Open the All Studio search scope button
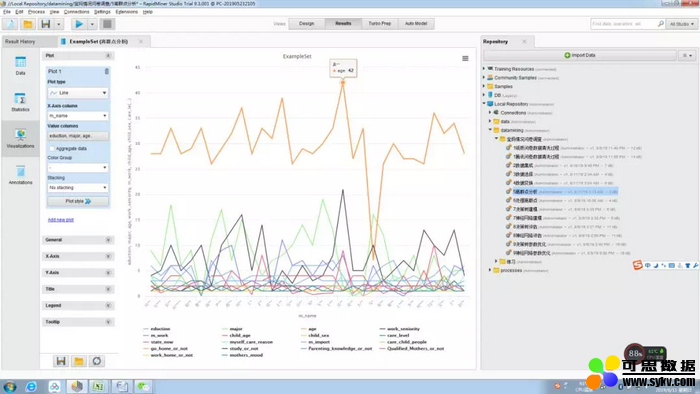This screenshot has width=700, height=394. tap(682, 24)
